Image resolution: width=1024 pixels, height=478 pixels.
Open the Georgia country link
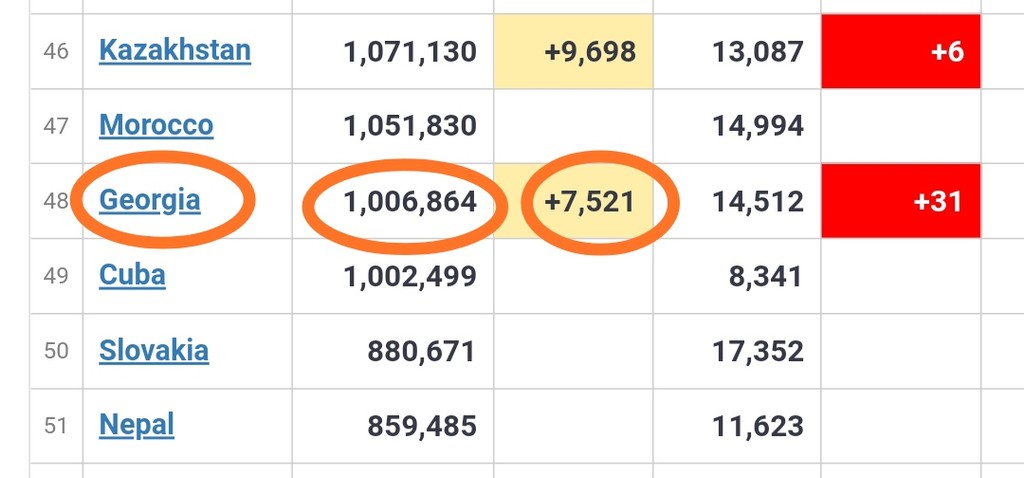[x=150, y=200]
